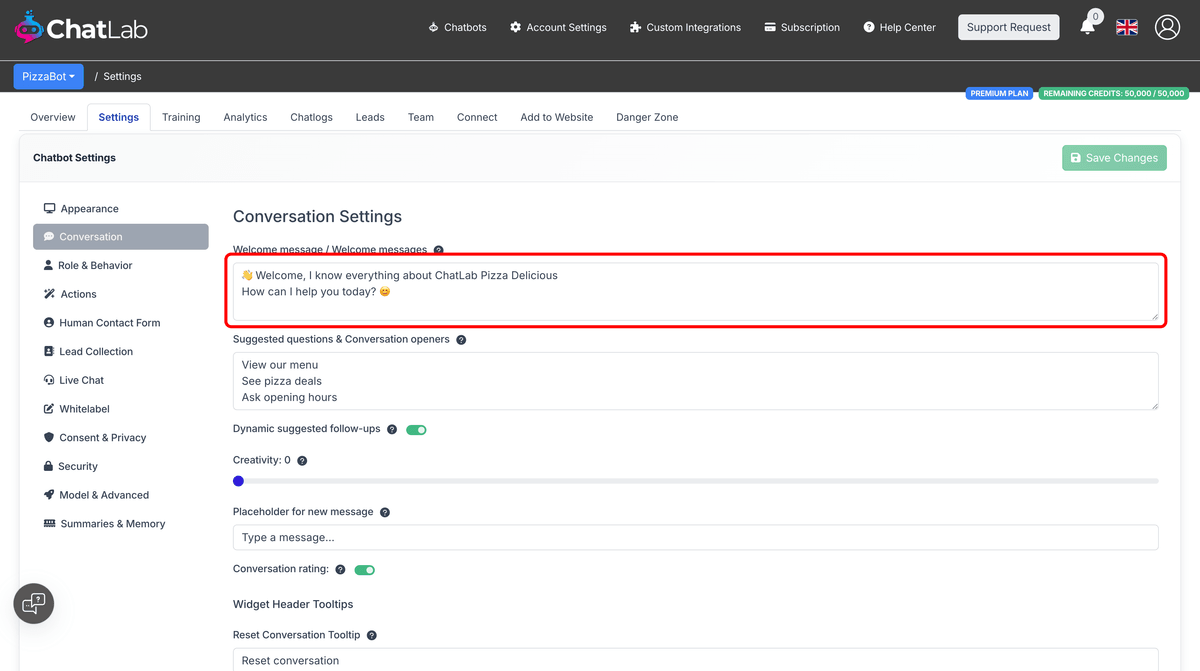The width and height of the screenshot is (1200, 671).
Task: Open the language selector UK flag
Action: coord(1127,27)
